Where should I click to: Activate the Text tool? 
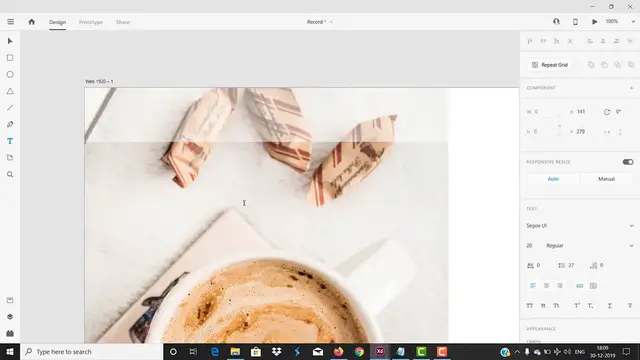coord(10,141)
